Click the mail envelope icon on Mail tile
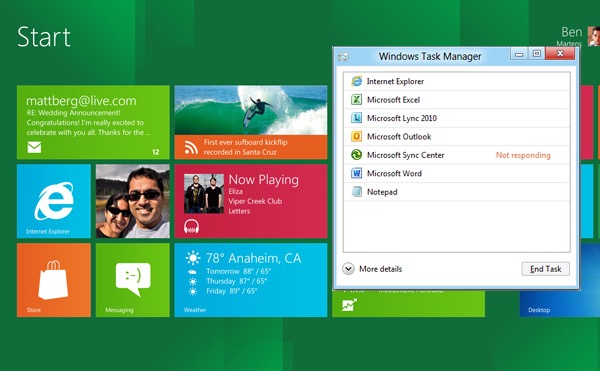Screen dimensions: 600x371 (x=34, y=147)
